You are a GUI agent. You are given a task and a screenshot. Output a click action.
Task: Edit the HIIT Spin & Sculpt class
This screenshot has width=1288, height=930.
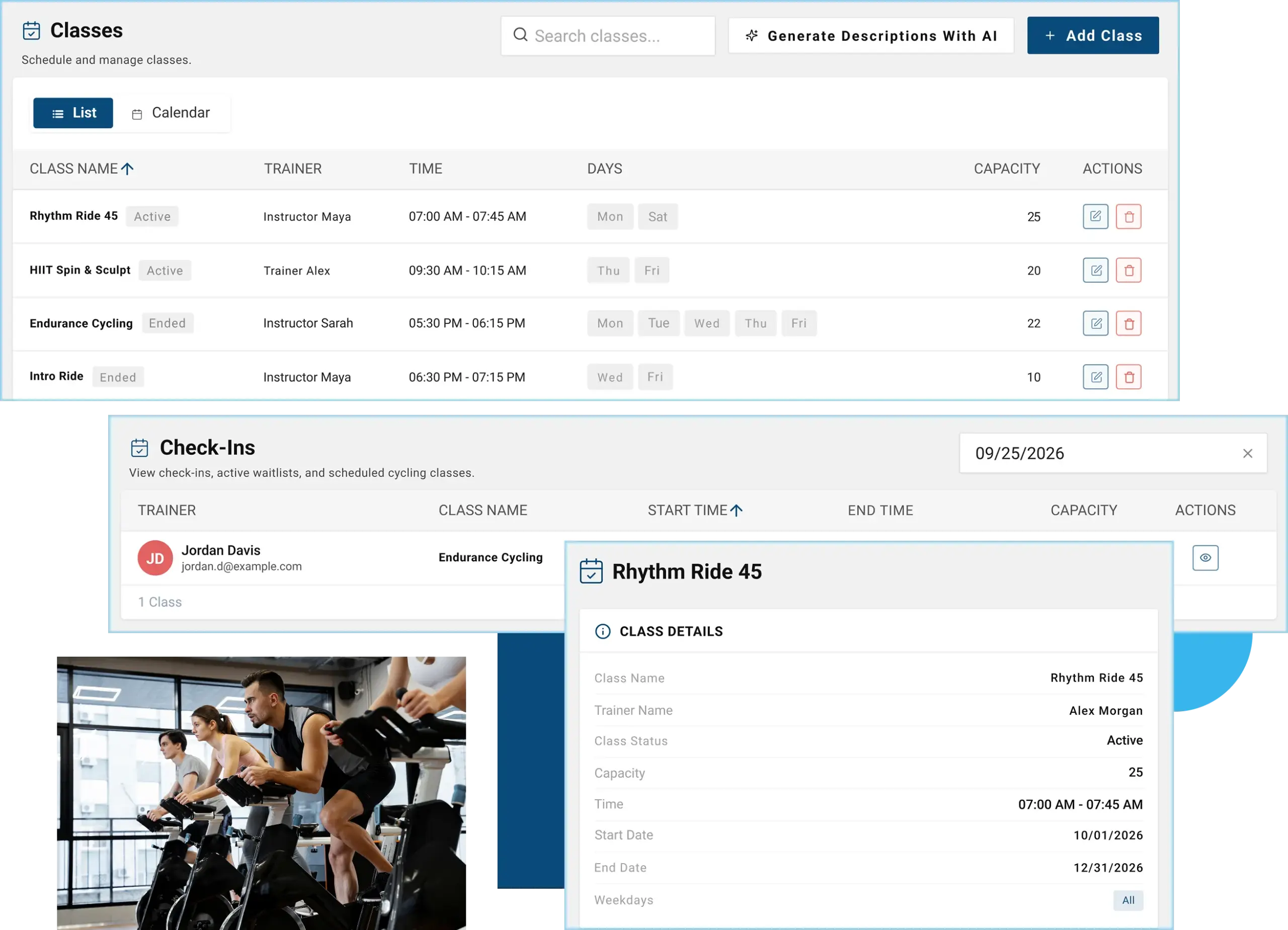pyautogui.click(x=1095, y=270)
